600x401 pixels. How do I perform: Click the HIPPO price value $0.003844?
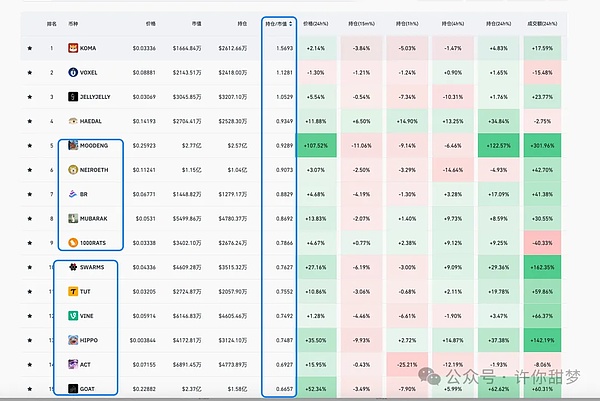(143, 339)
